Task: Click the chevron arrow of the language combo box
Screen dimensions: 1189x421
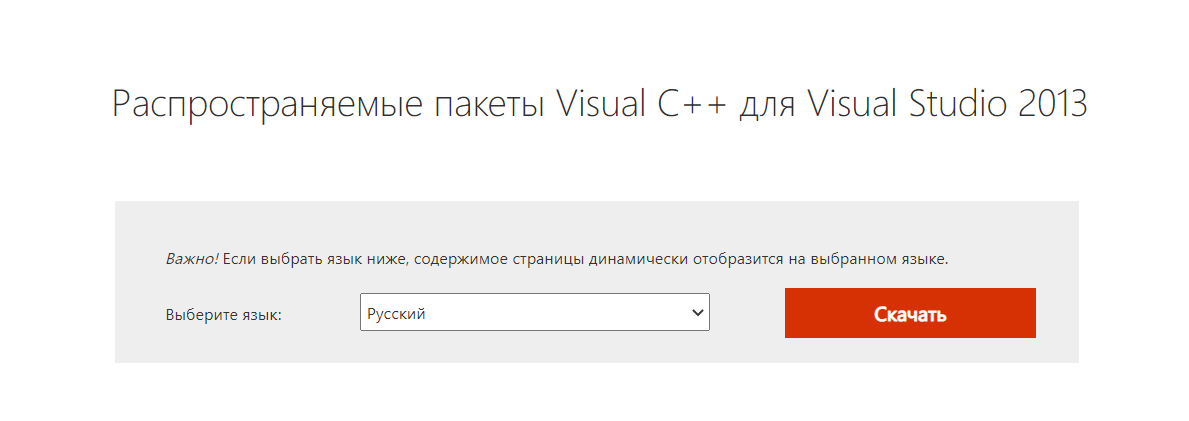Action: coord(698,314)
